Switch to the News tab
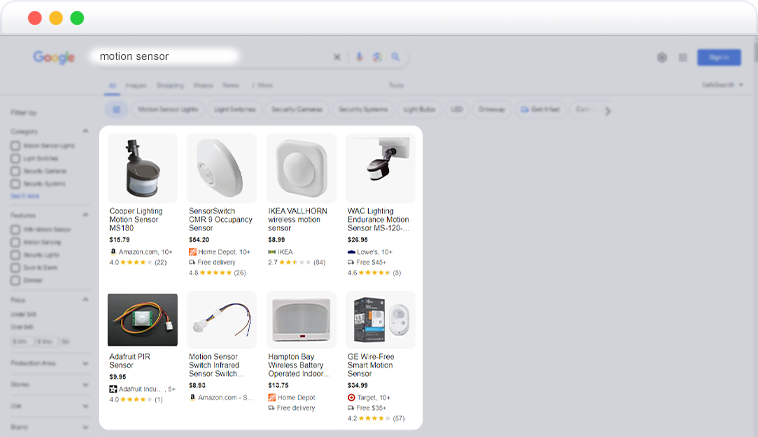This screenshot has width=758, height=437. (x=231, y=85)
